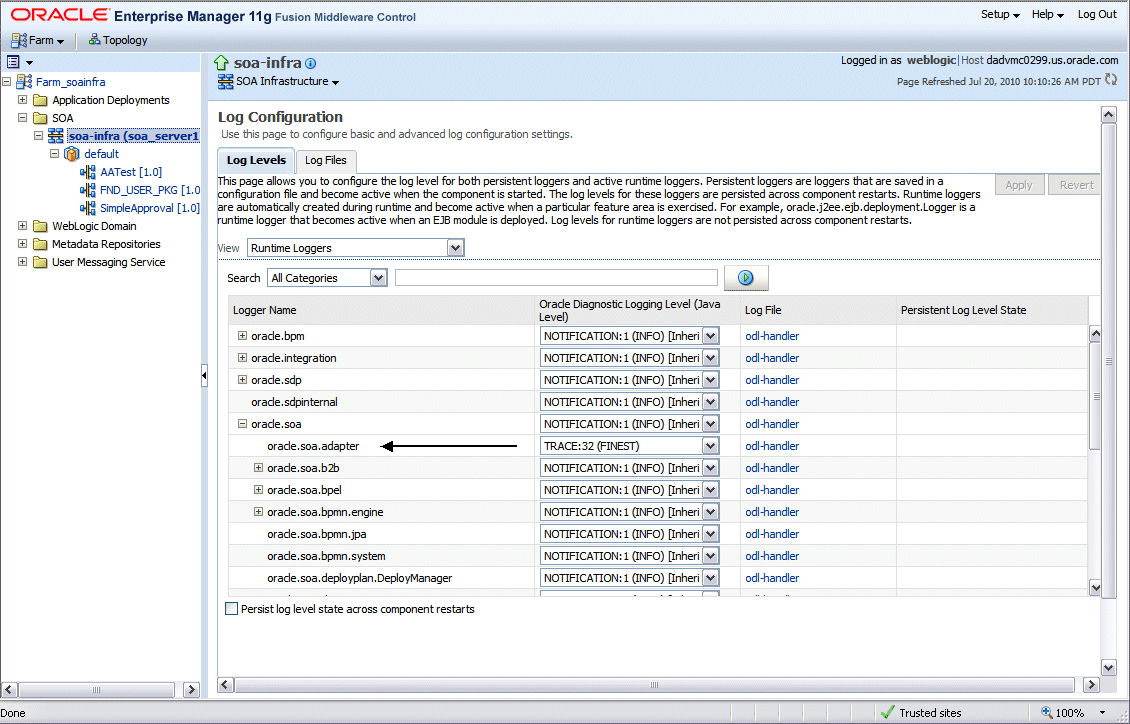This screenshot has width=1130, height=724.
Task: Click the soa-infra information icon
Action: coord(311,63)
